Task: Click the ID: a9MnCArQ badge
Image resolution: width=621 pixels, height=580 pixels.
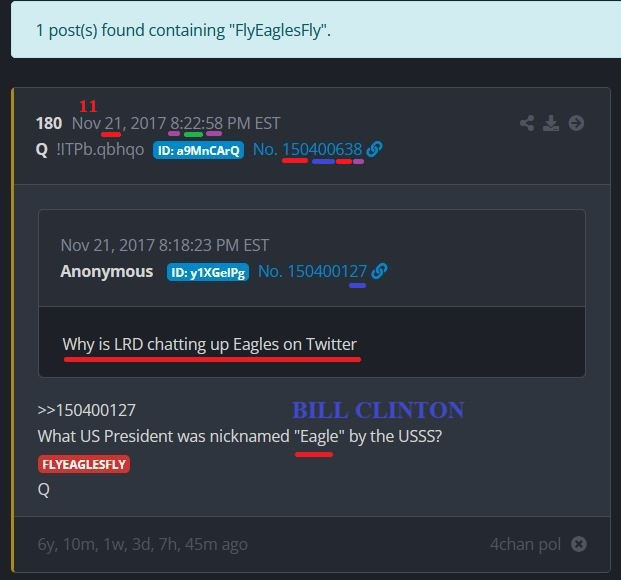Action: click(198, 150)
